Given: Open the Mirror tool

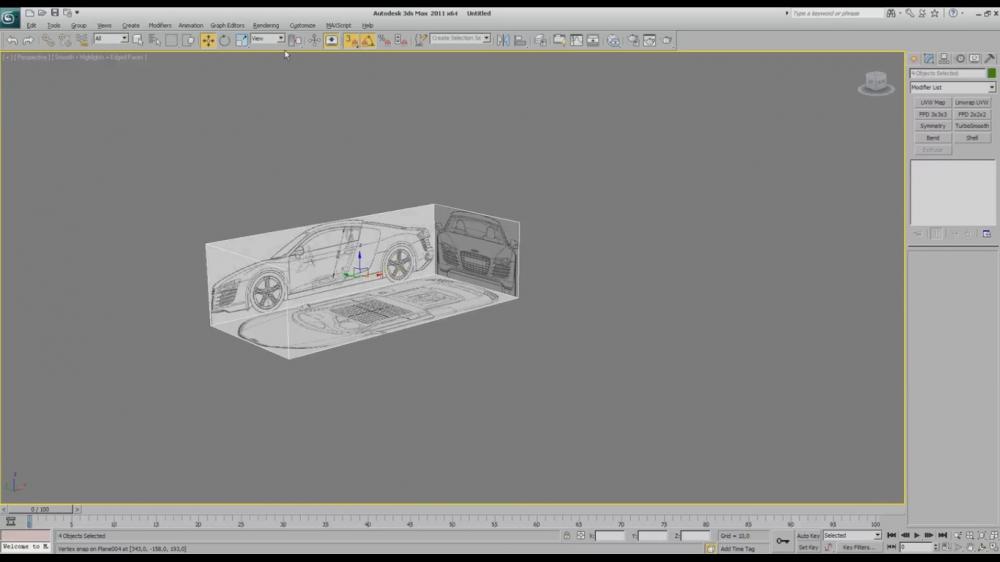Looking at the screenshot, I should click(503, 40).
